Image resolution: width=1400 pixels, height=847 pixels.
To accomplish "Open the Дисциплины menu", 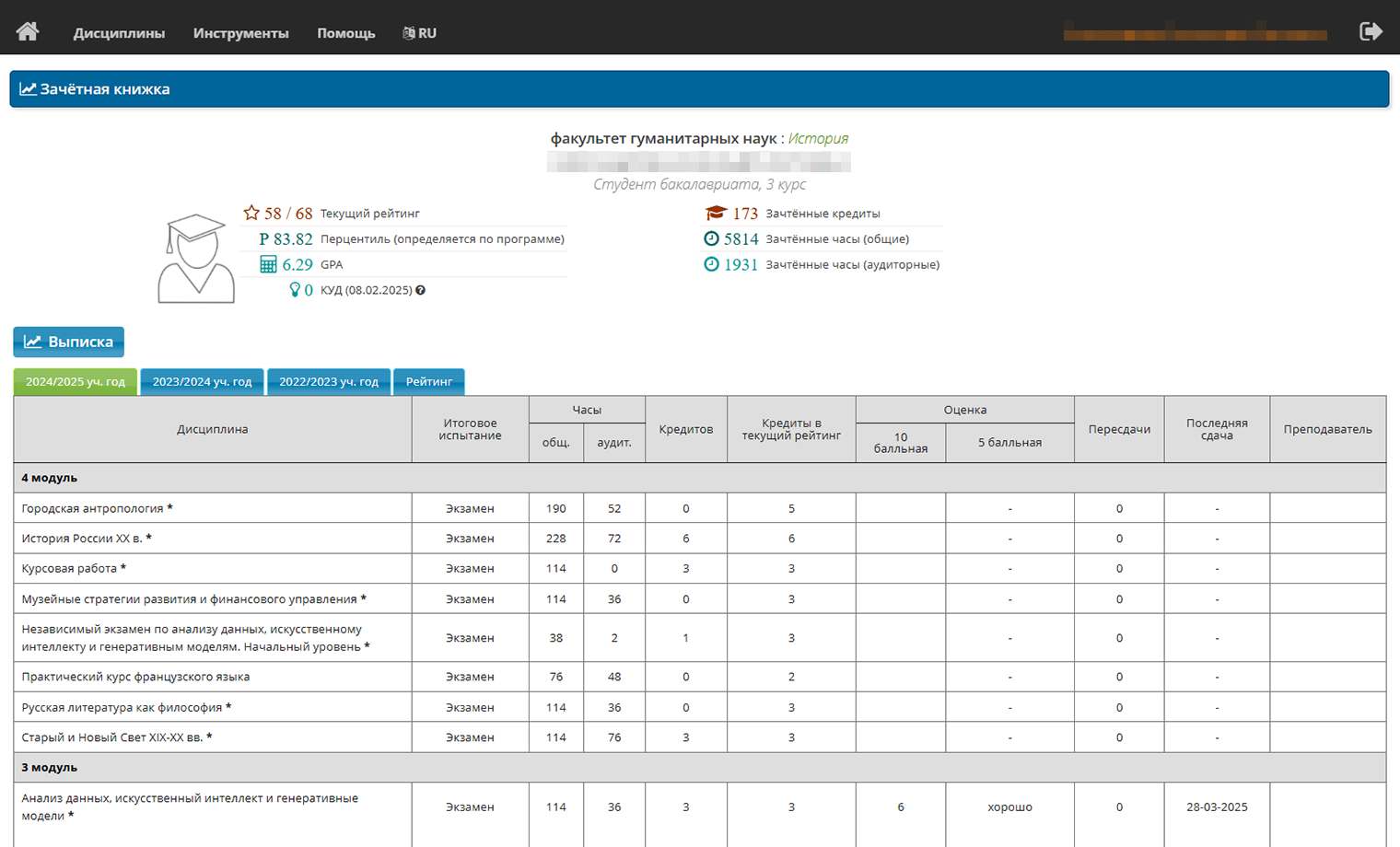I will coord(119,33).
